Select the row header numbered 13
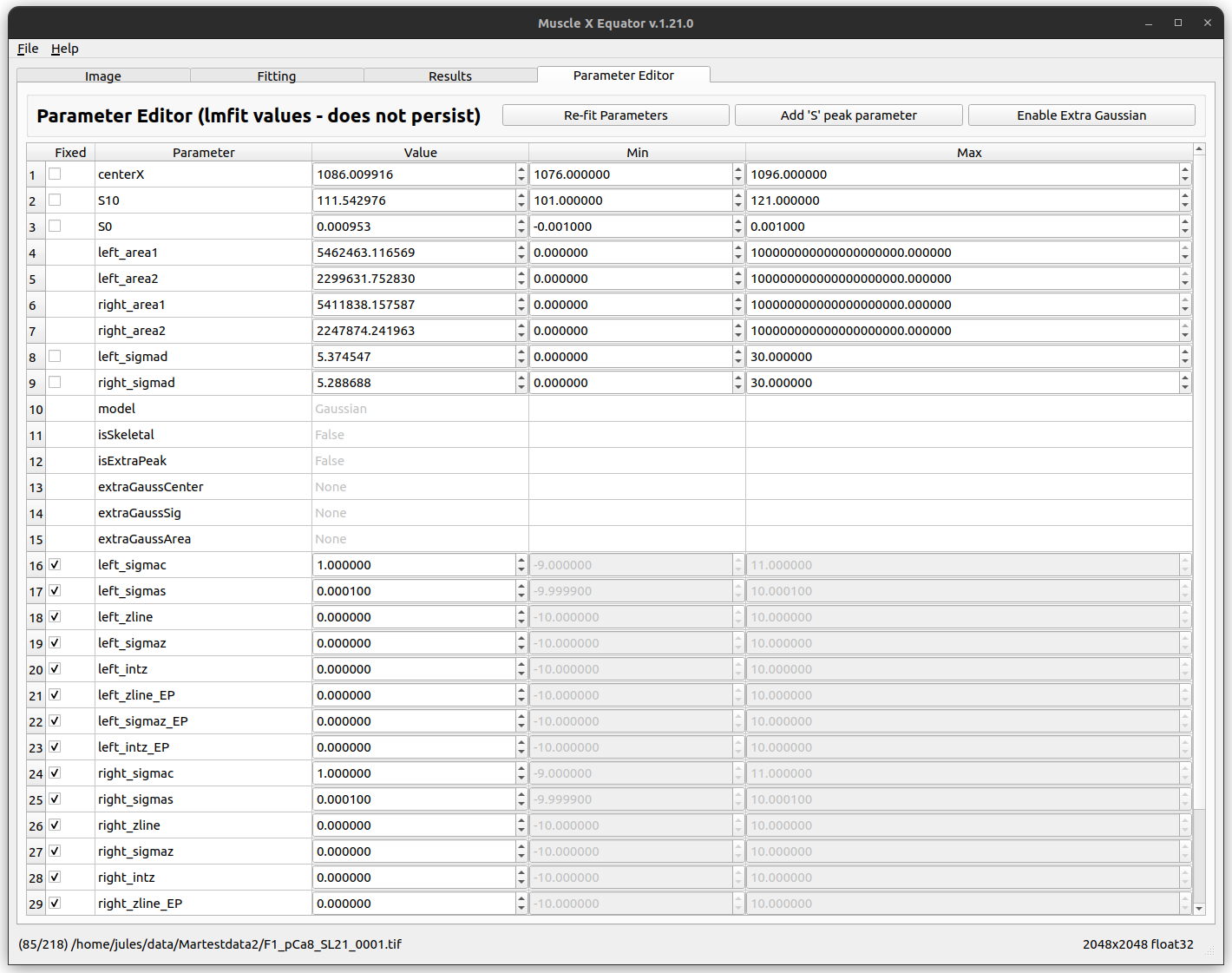Screen dimensions: 1232x973 [x=36, y=487]
